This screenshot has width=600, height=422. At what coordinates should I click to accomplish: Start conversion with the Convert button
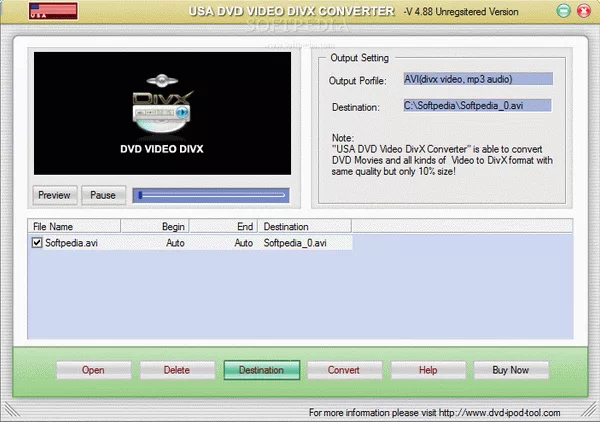pyautogui.click(x=344, y=370)
